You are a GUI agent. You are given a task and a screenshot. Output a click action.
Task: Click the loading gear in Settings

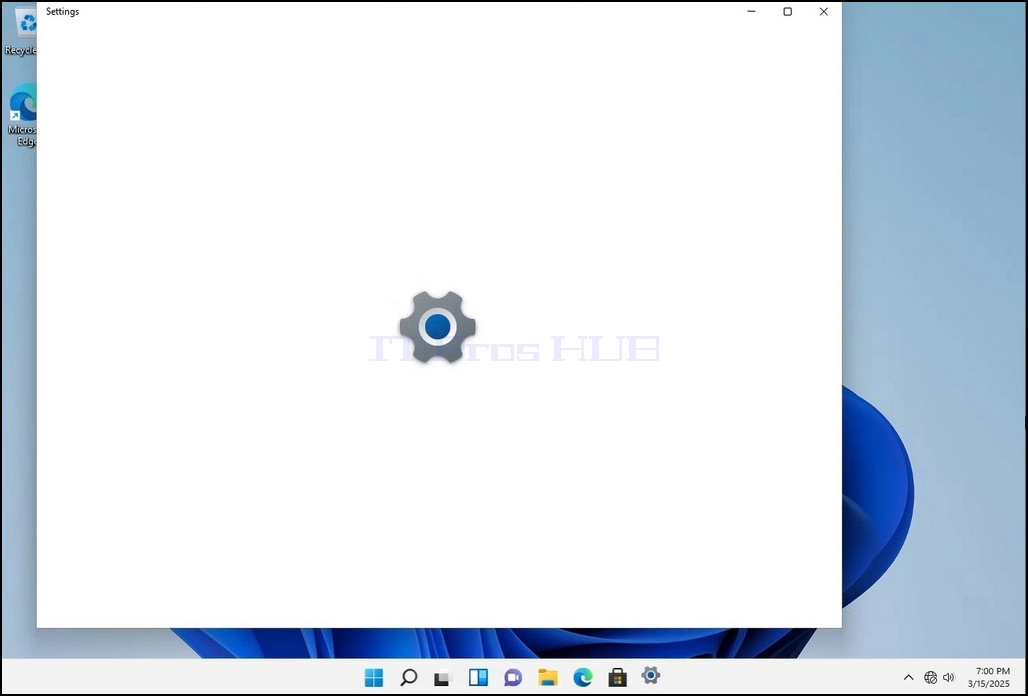(x=438, y=327)
